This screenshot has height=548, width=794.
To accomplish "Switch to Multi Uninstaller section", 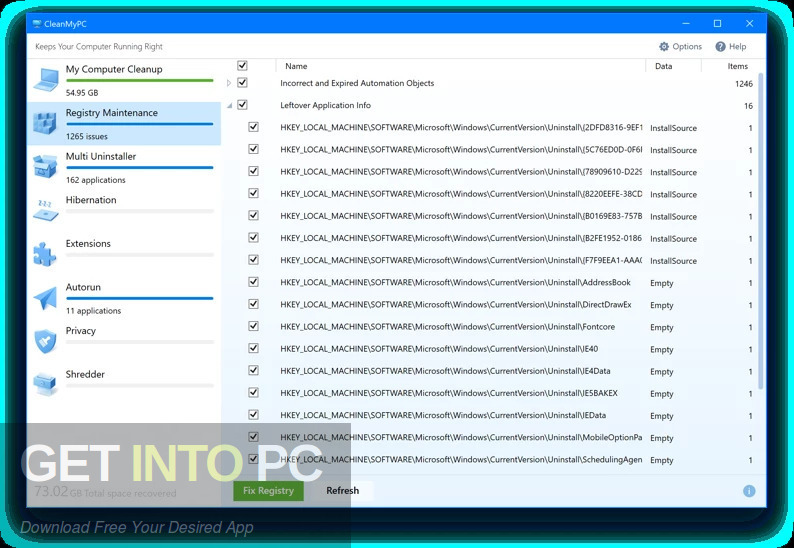I will [x=124, y=167].
